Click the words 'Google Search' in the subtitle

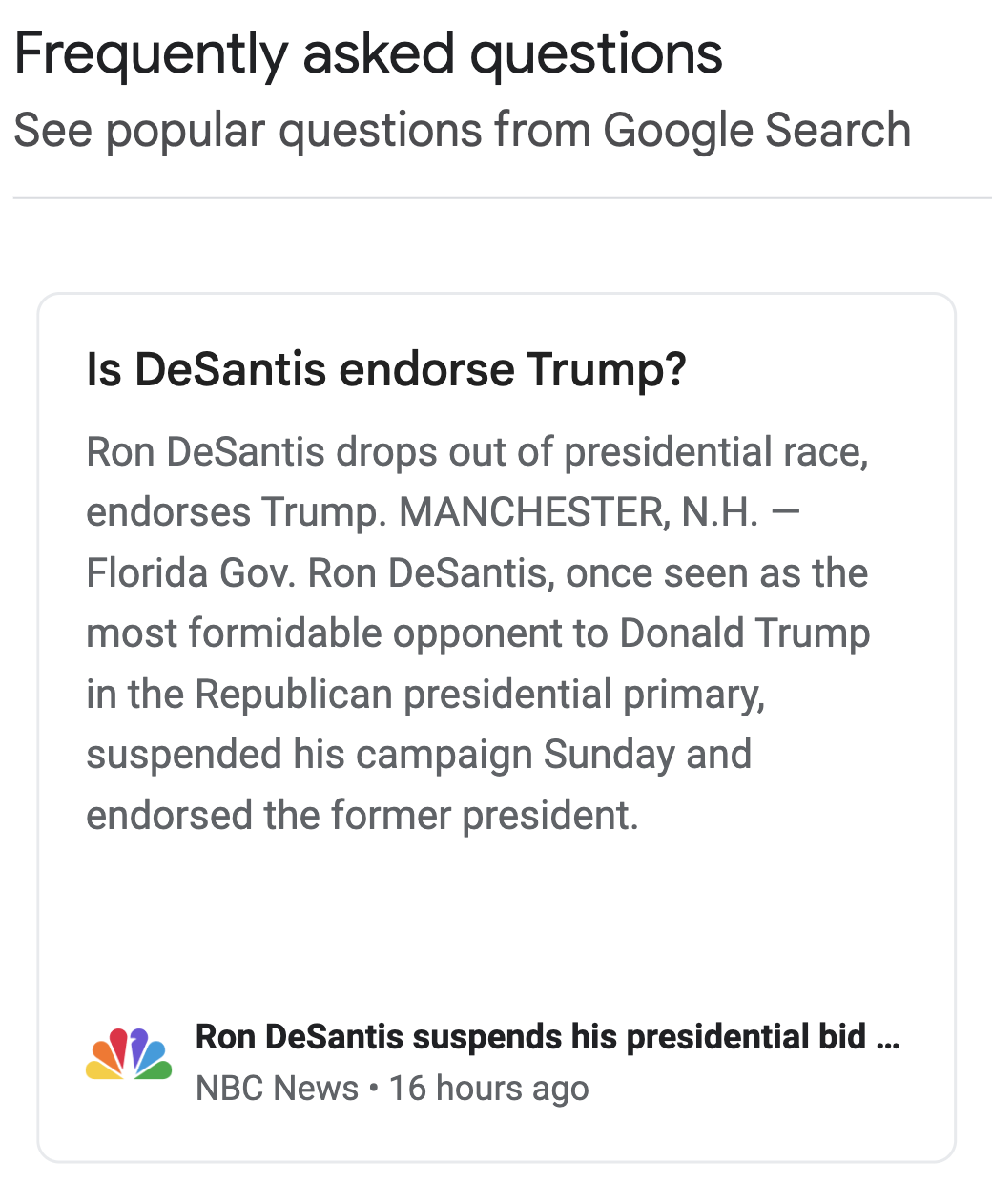click(x=756, y=130)
